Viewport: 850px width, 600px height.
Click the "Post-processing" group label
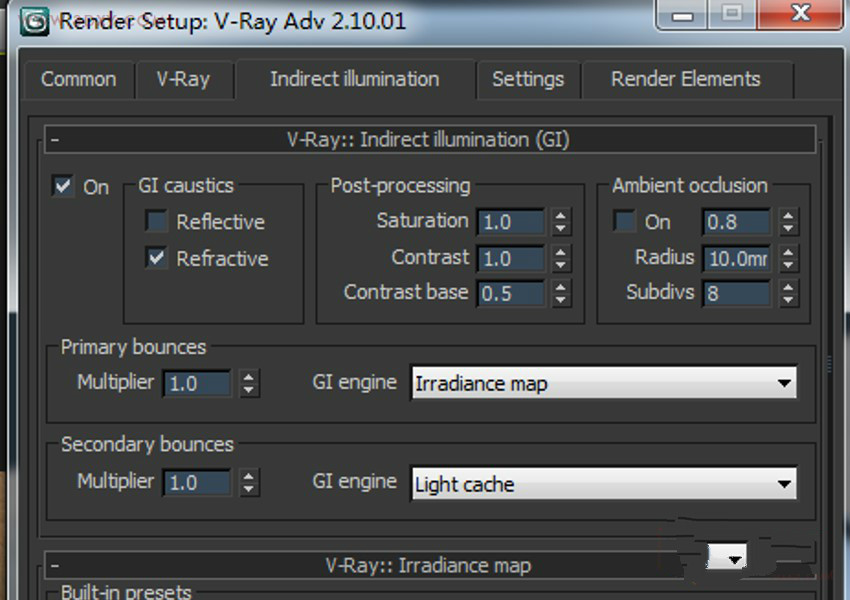401,186
